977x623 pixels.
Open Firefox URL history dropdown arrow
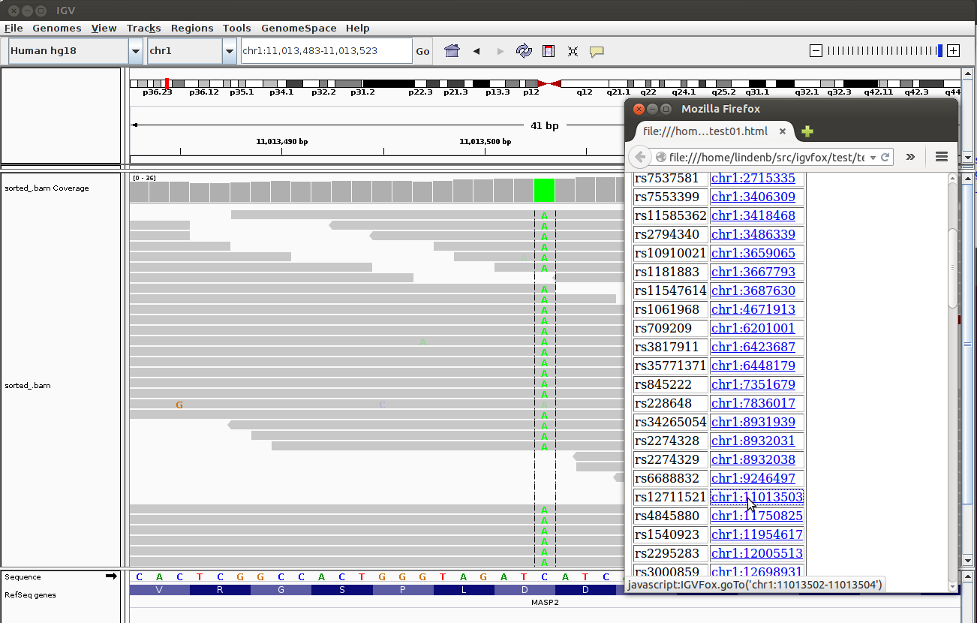pyautogui.click(x=873, y=157)
